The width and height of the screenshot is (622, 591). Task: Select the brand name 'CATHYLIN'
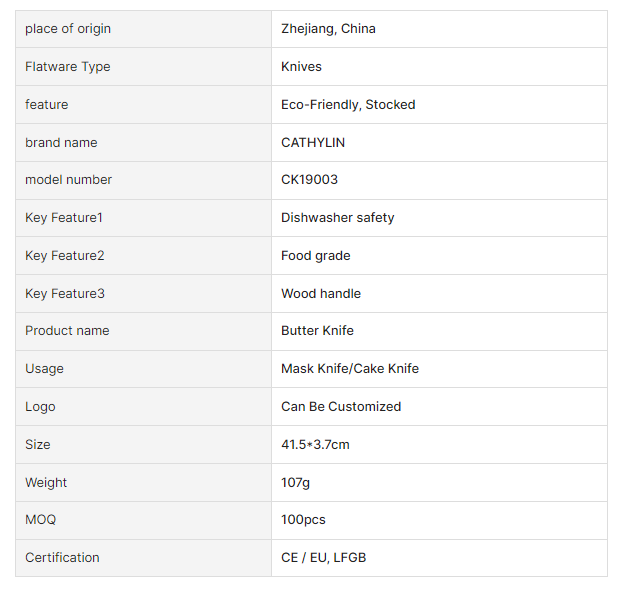[313, 143]
